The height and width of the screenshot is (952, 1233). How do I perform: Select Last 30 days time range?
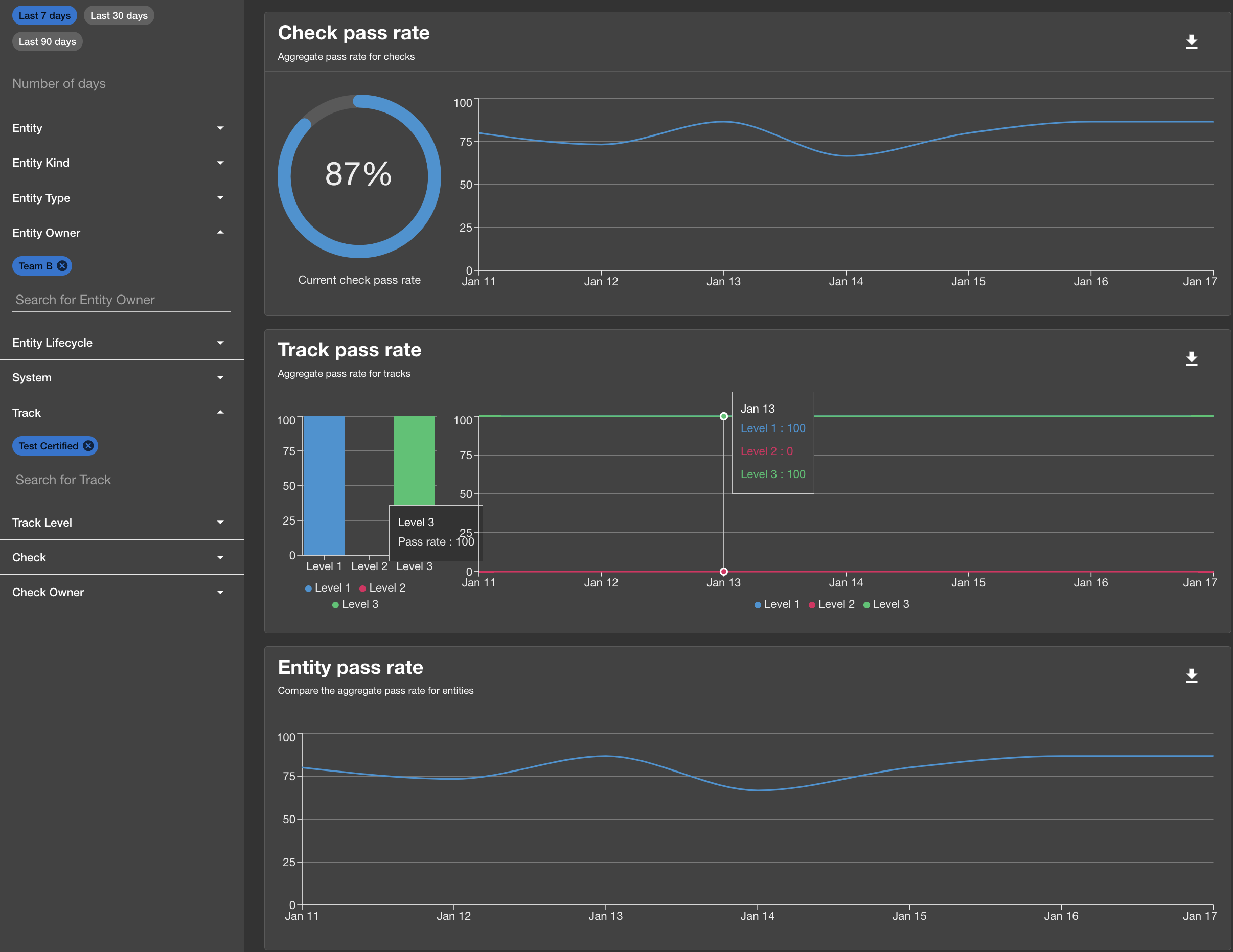(x=117, y=15)
